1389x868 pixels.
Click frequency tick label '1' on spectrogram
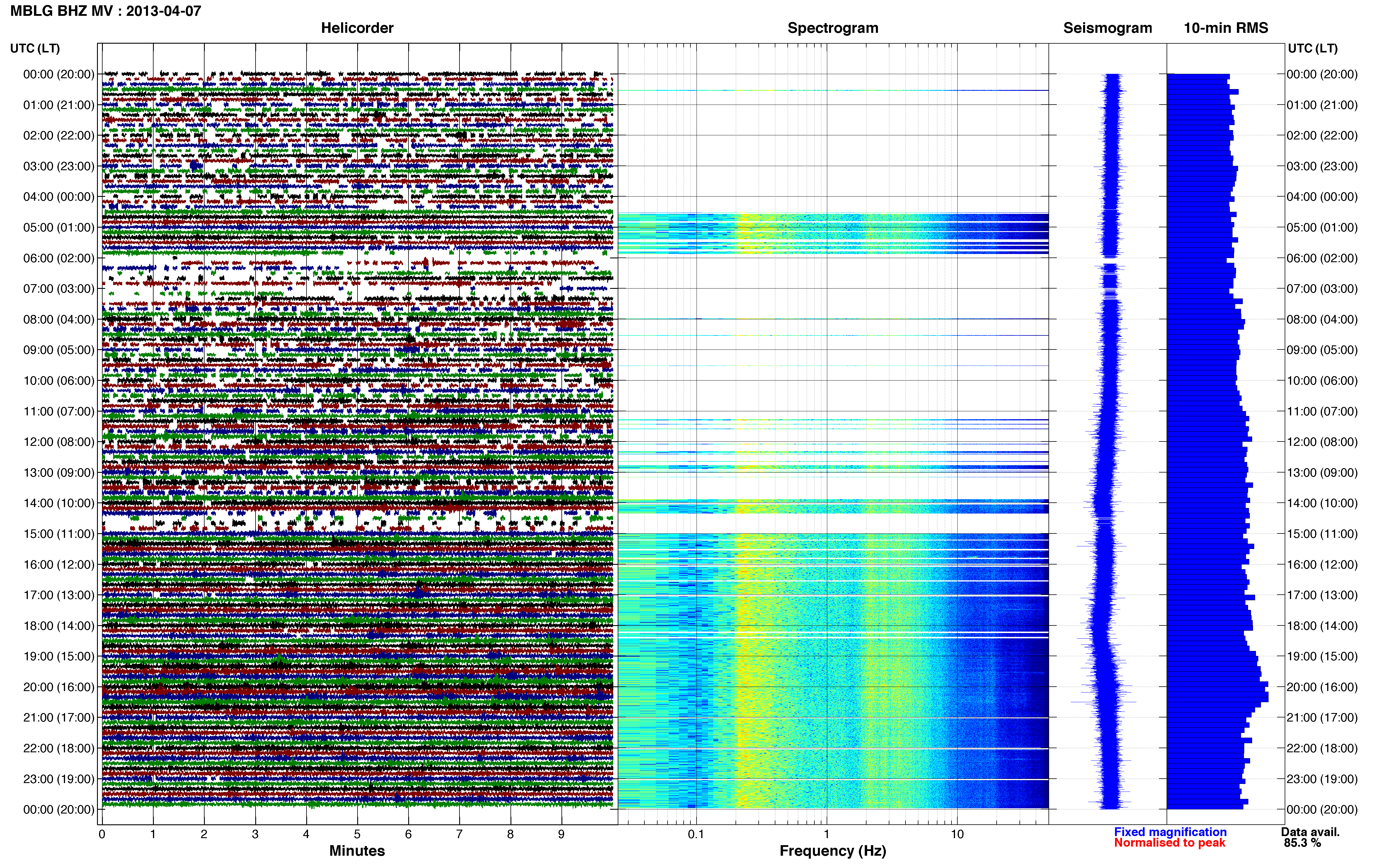826,834
